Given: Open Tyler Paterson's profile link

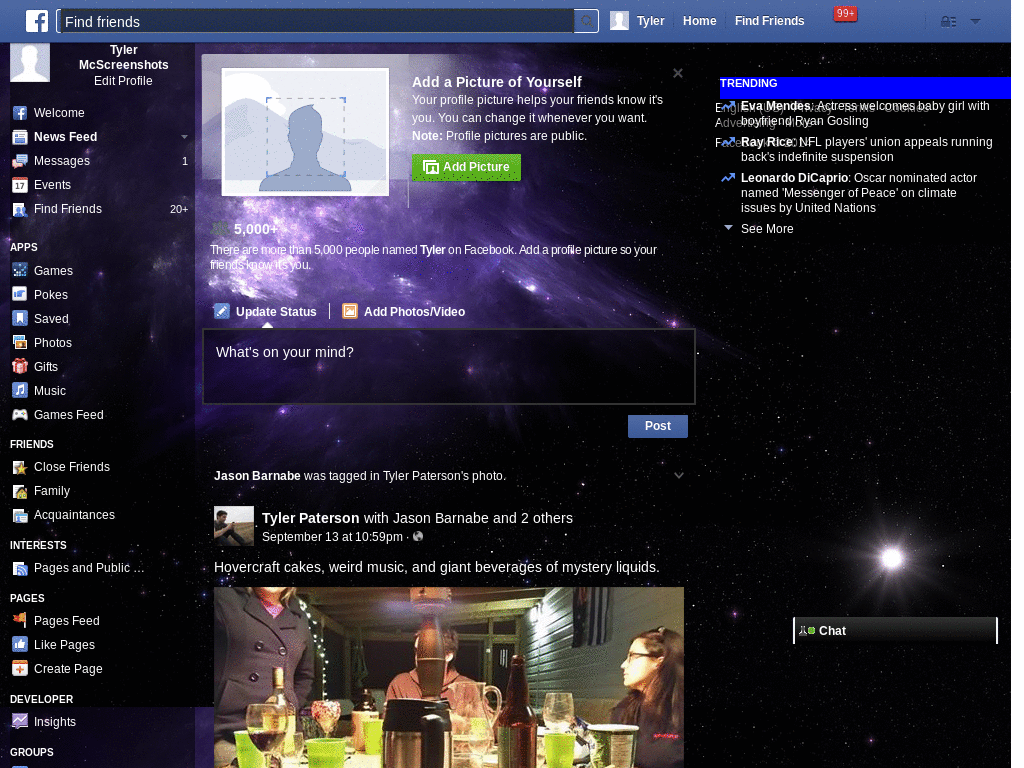Looking at the screenshot, I should (x=310, y=518).
